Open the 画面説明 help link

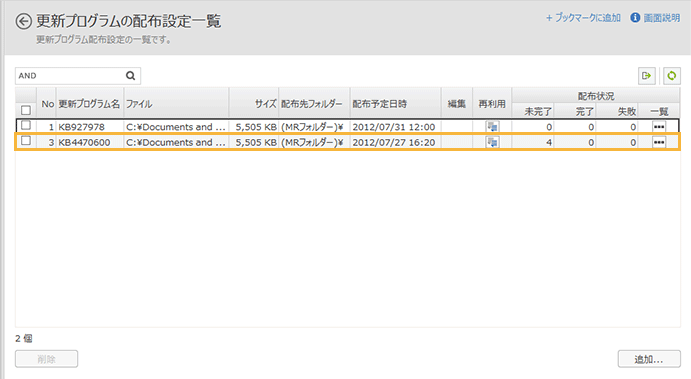click(x=661, y=18)
